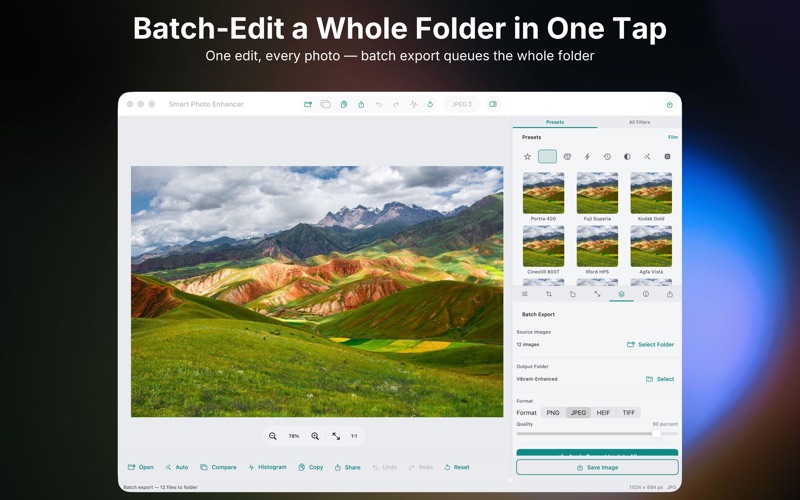The image size is (800, 500).
Task: Click undo arrow in top toolbar
Action: click(x=379, y=104)
